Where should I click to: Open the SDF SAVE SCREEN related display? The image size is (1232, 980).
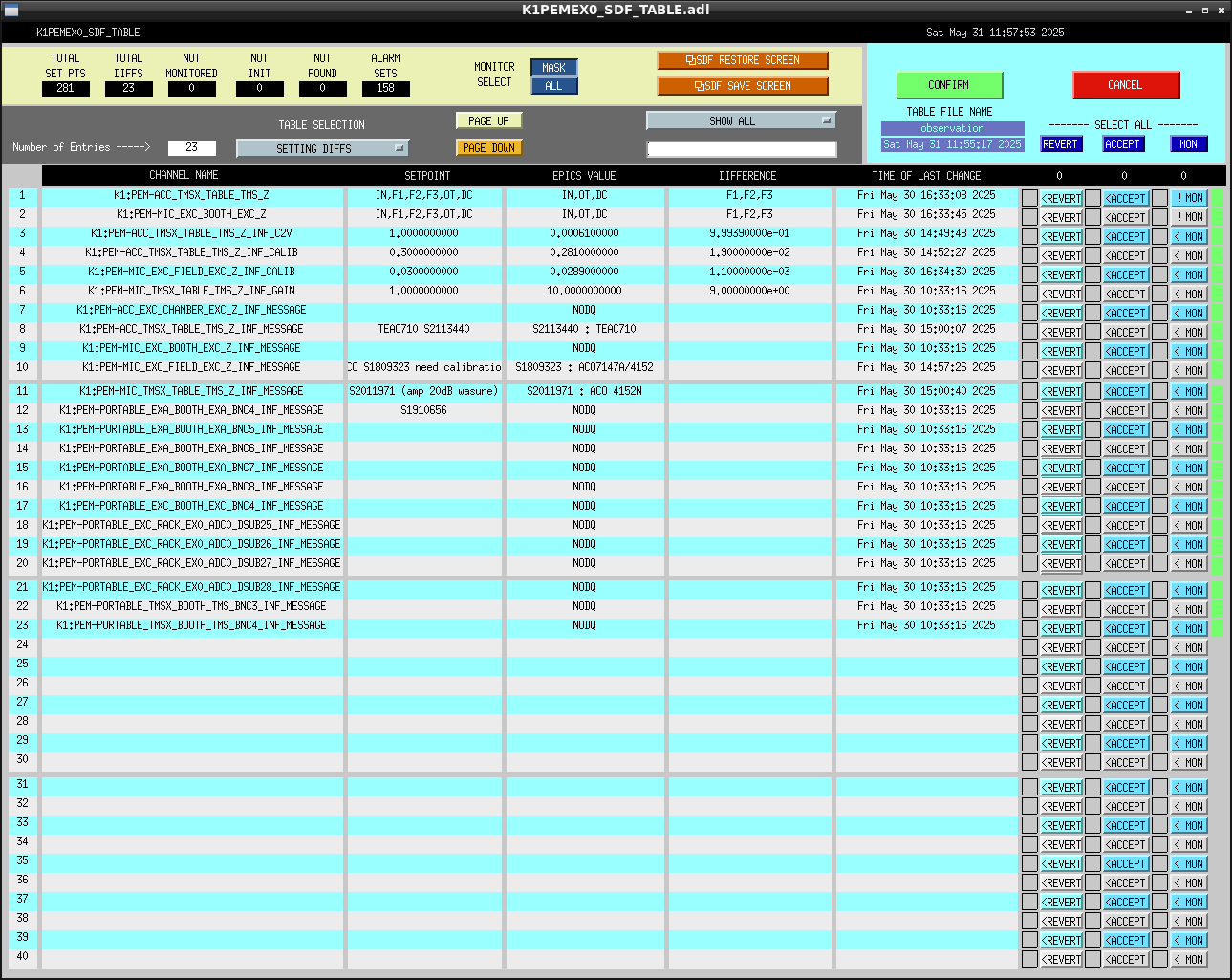pyautogui.click(x=743, y=86)
